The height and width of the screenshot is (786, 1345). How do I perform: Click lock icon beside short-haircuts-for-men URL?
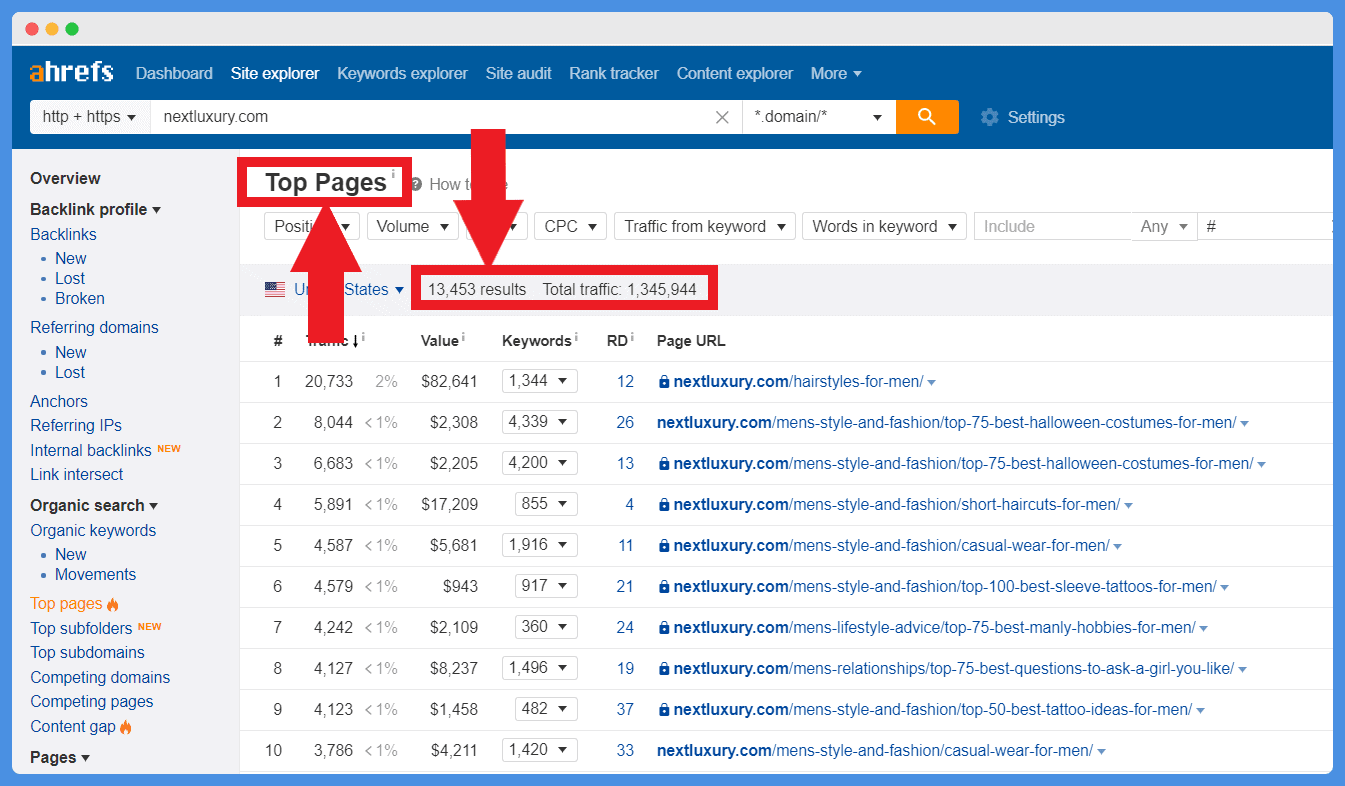click(x=663, y=505)
